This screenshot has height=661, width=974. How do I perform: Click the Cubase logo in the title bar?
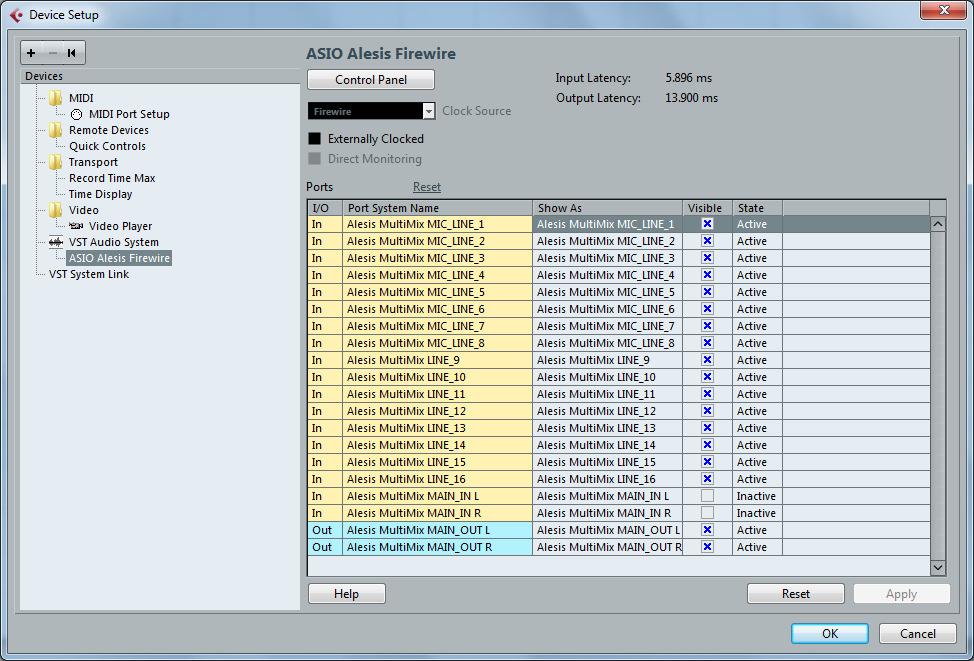[x=16, y=14]
